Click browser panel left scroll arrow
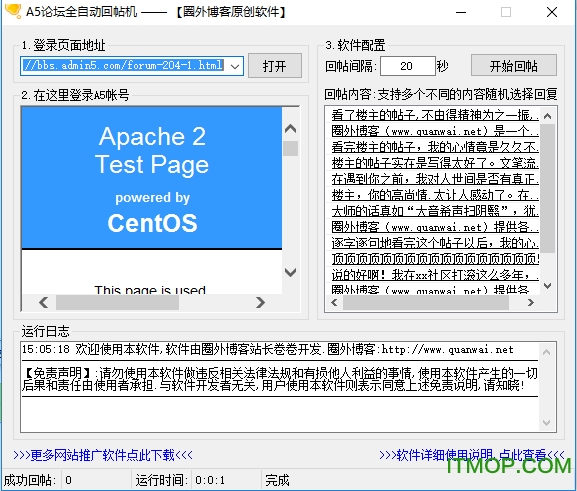The image size is (577, 491). click(x=44, y=303)
